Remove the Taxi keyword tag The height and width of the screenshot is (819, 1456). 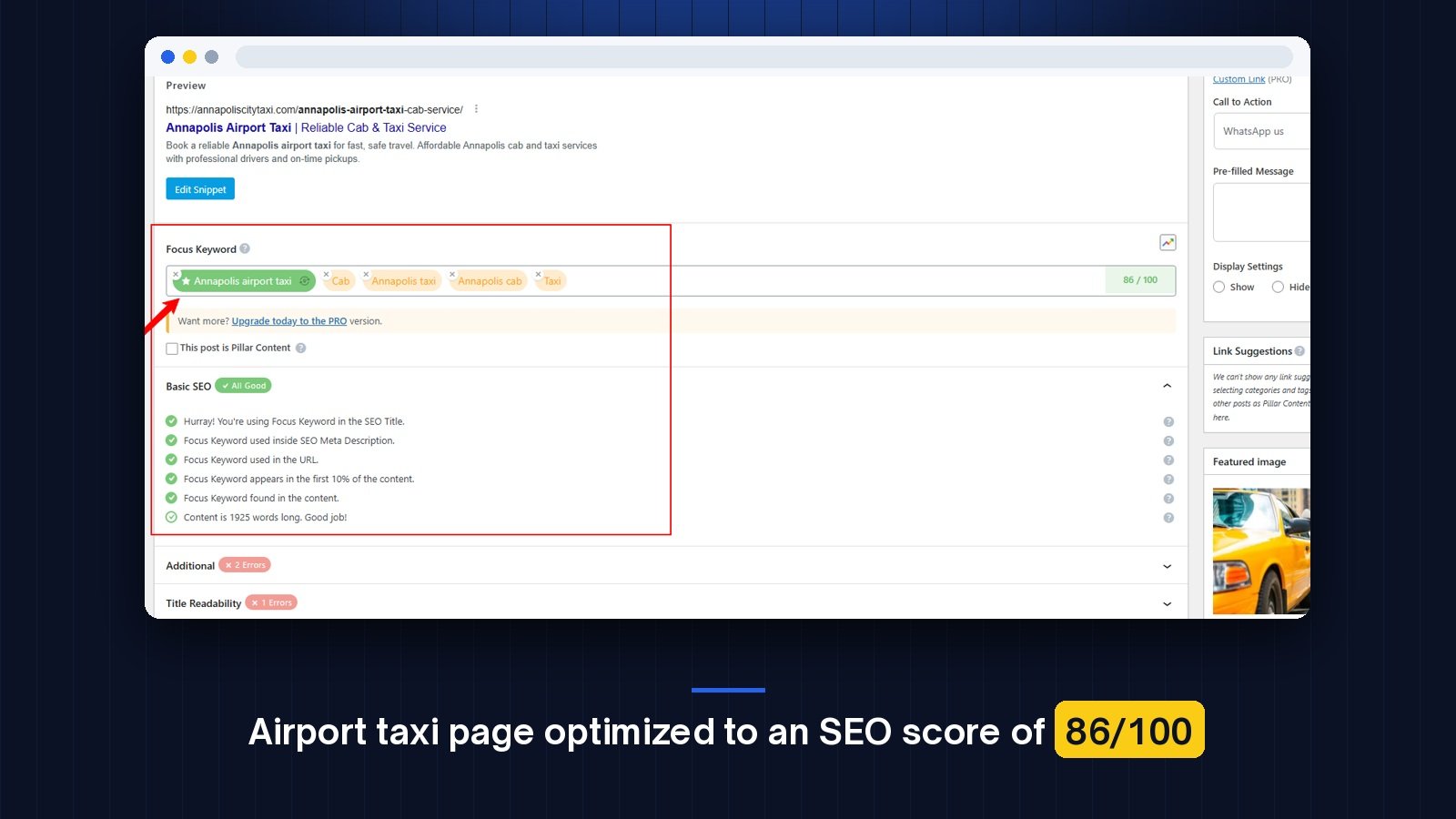(538, 274)
